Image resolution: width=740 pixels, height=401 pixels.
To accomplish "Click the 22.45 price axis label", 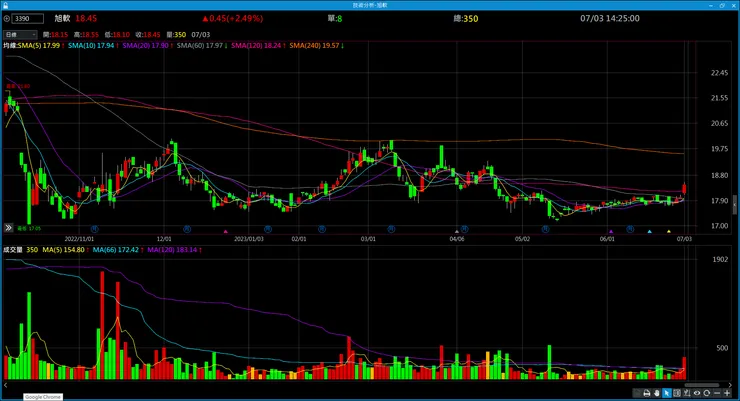I will (x=719, y=73).
